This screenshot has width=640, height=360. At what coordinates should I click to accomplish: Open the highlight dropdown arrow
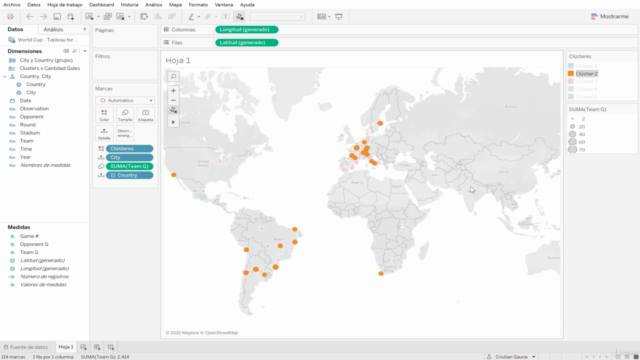(199, 17)
